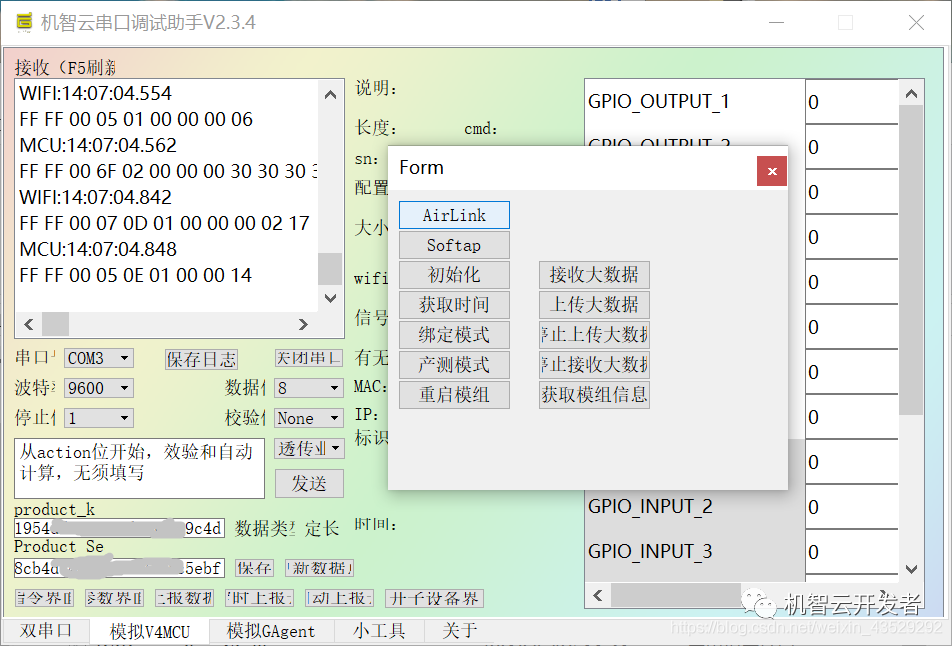Open the 透传 transmission mode dropdown

point(308,448)
